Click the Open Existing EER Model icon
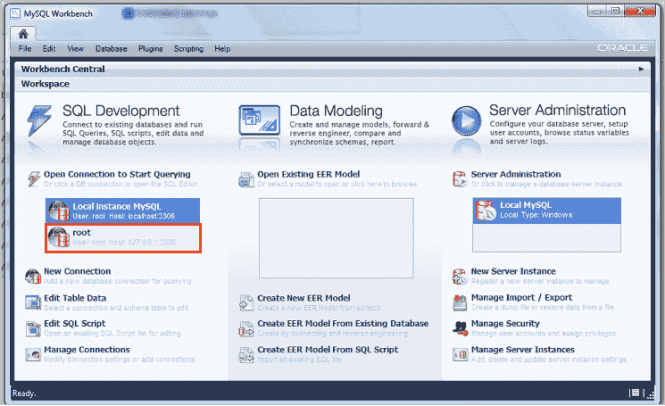Image resolution: width=665 pixels, height=406 pixels. pyautogui.click(x=246, y=179)
